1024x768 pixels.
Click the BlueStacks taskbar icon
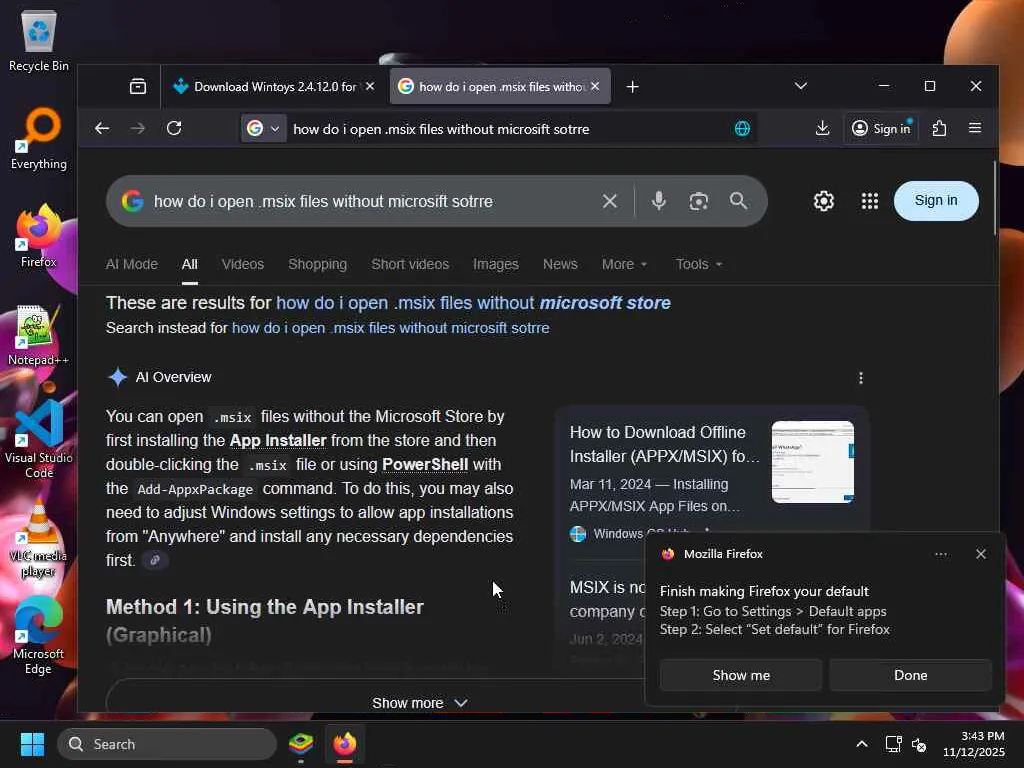(301, 744)
